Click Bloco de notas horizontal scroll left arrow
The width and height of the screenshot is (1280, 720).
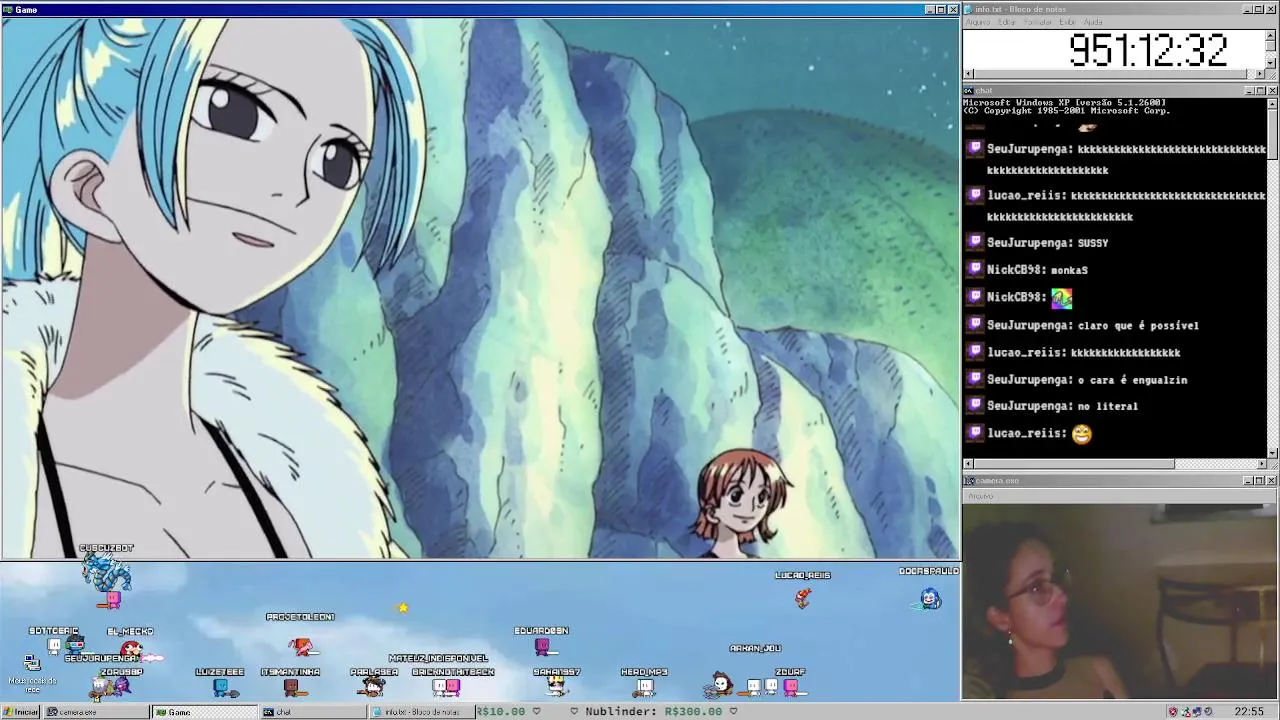(968, 74)
